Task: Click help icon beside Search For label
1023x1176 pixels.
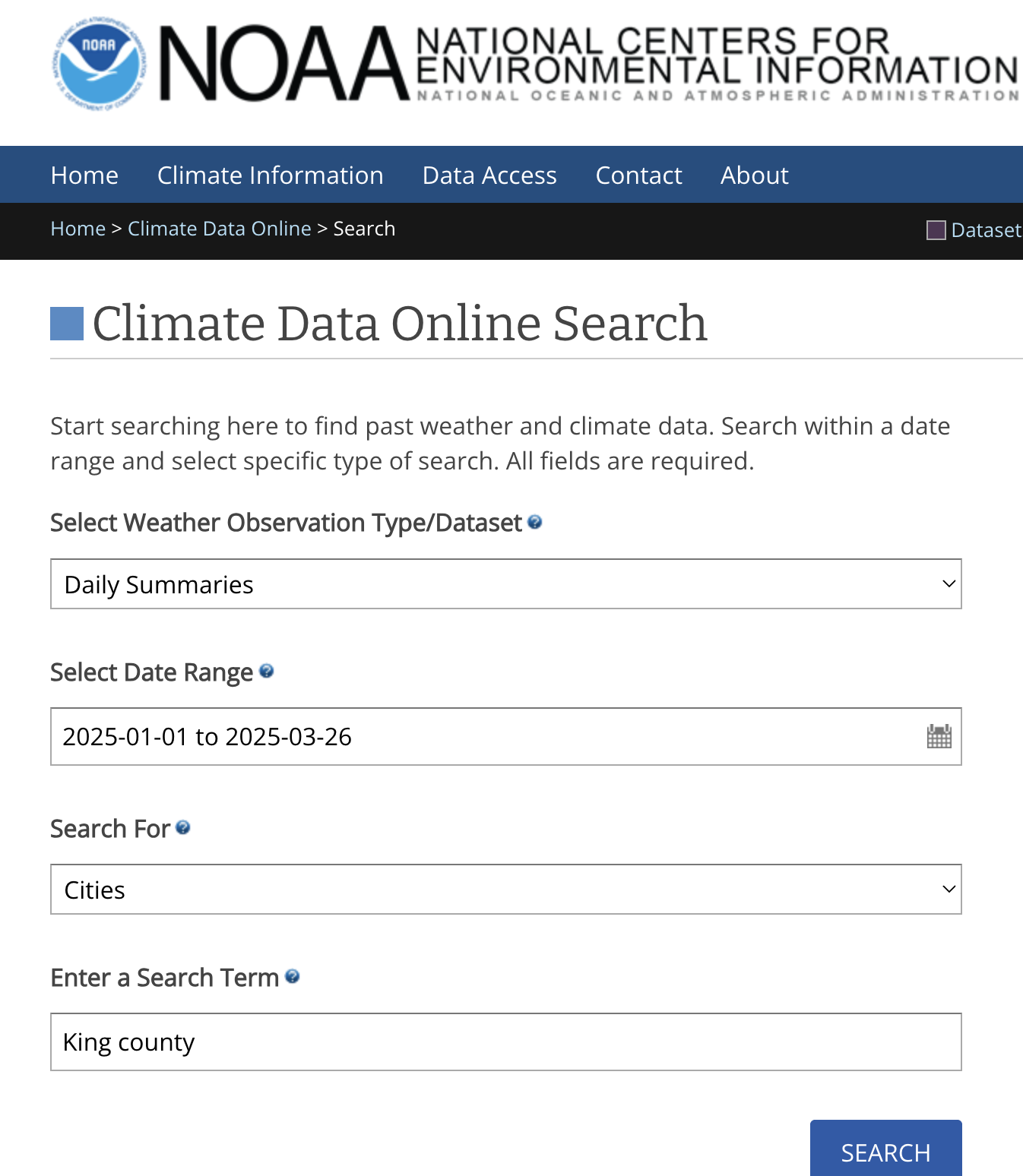Action: pos(183,827)
